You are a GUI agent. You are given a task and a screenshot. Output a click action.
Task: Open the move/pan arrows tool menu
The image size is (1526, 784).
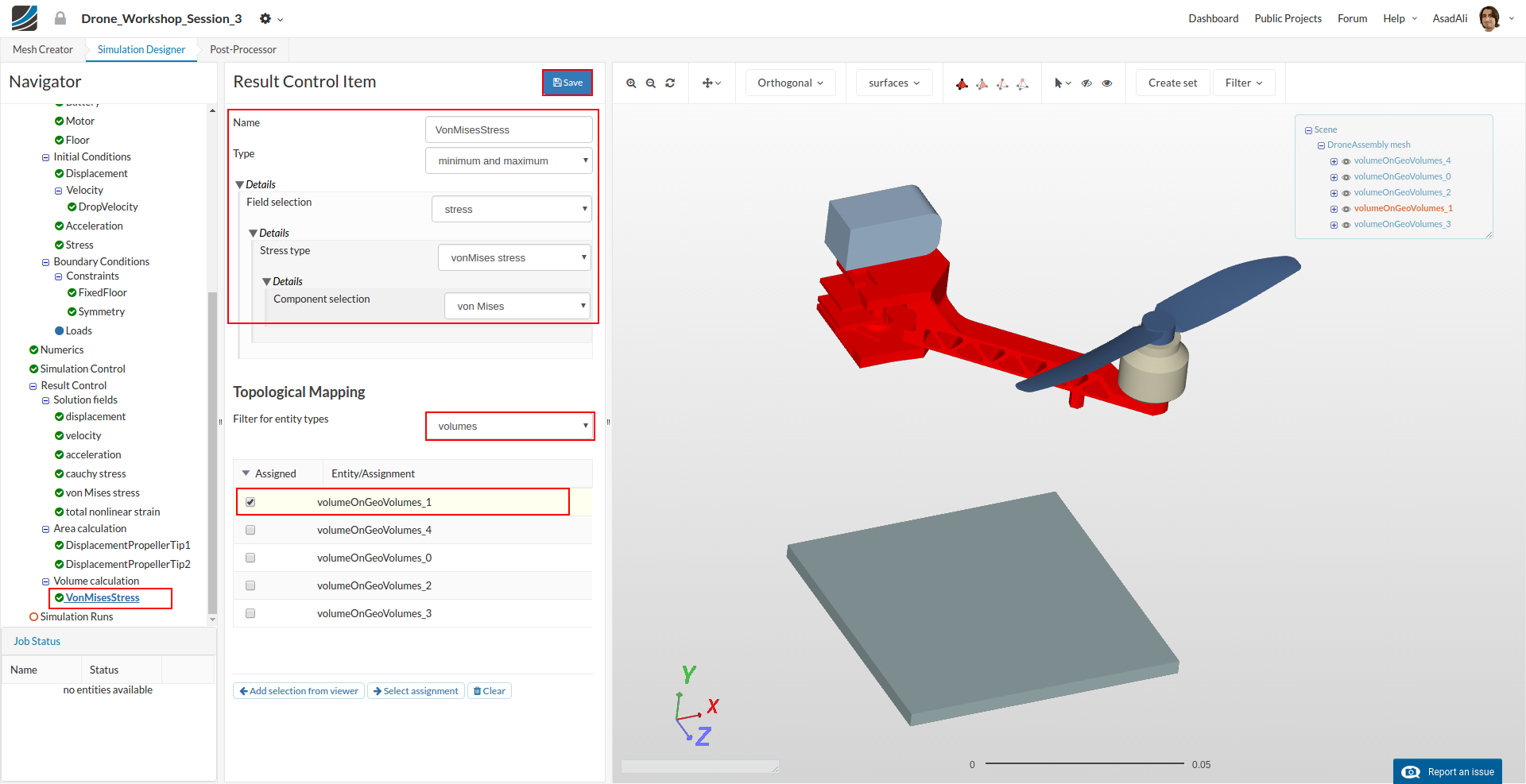click(x=711, y=83)
